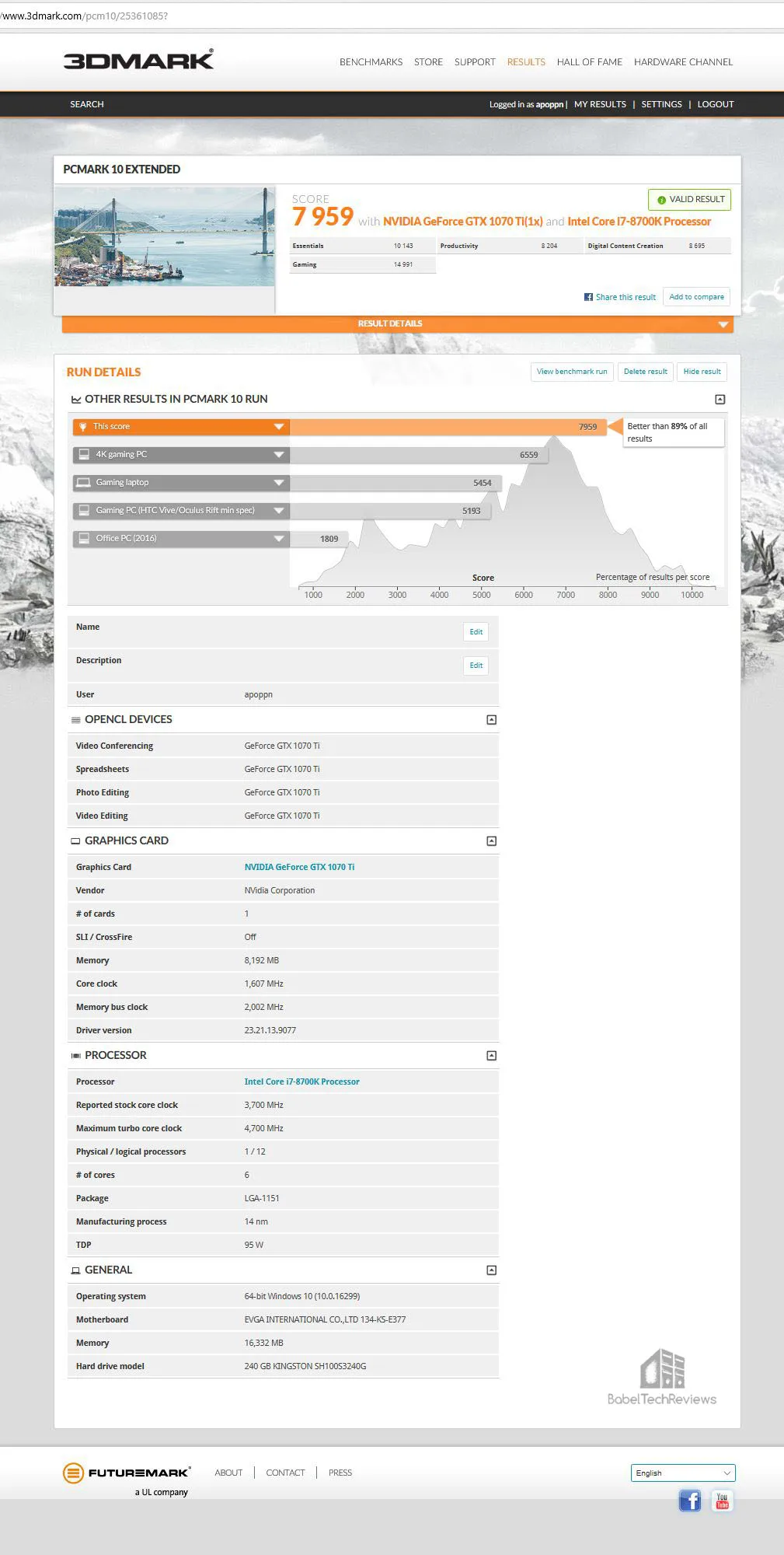Open the Results menu item
The height and width of the screenshot is (1555, 784).
point(526,62)
